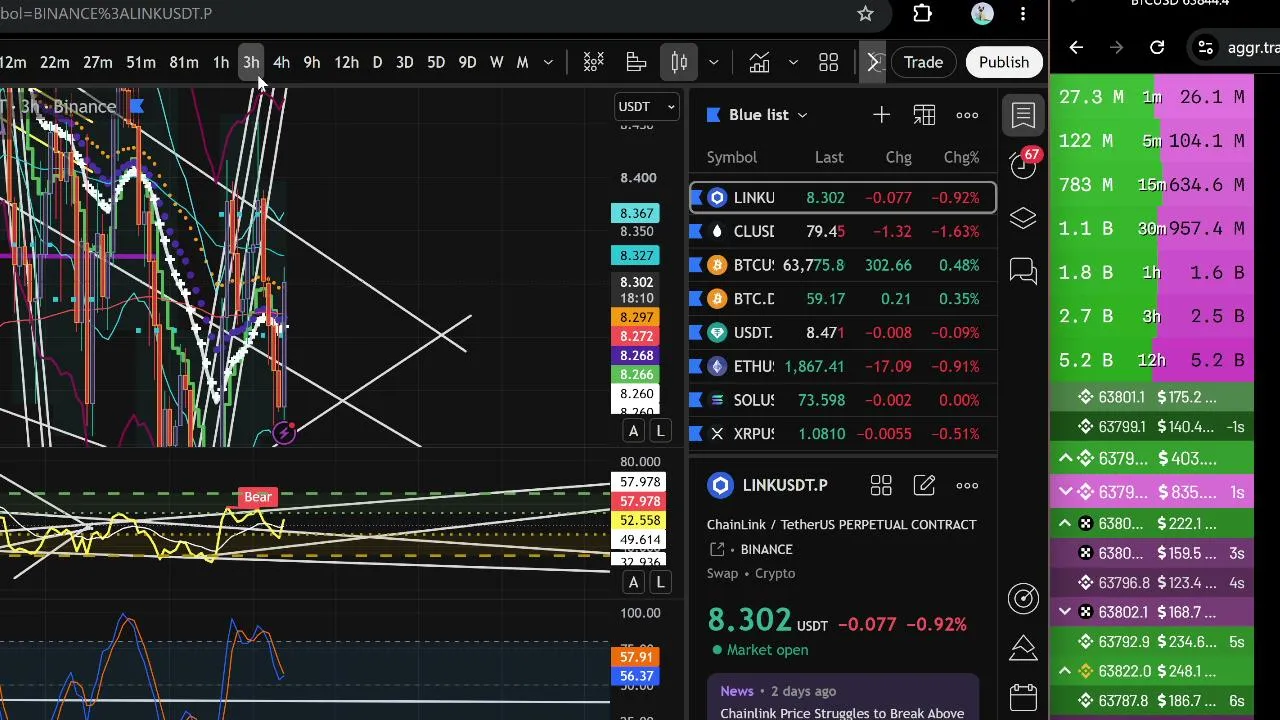Expand the timeframe interval dropdown arrow
1280x720 pixels.
pyautogui.click(x=548, y=63)
